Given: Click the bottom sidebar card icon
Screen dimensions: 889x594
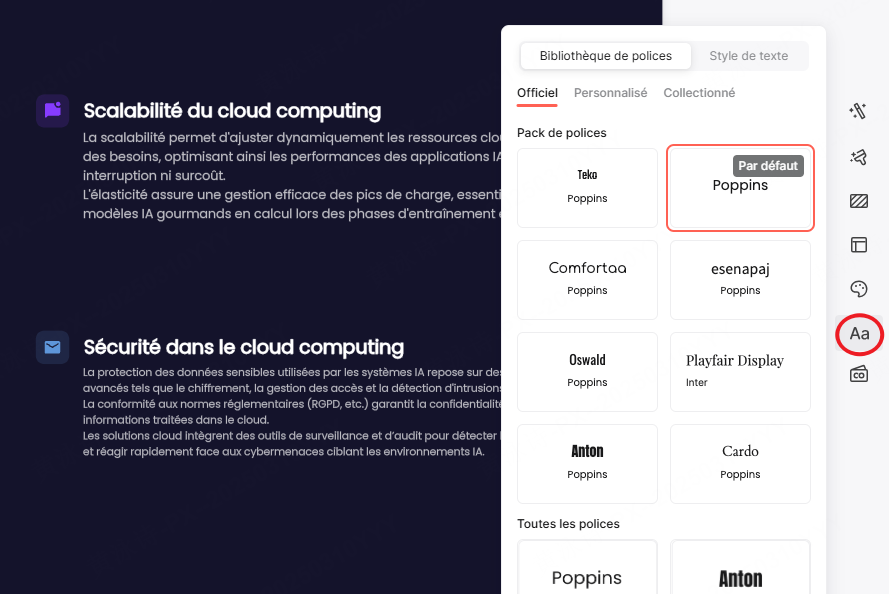Looking at the screenshot, I should coord(858,374).
